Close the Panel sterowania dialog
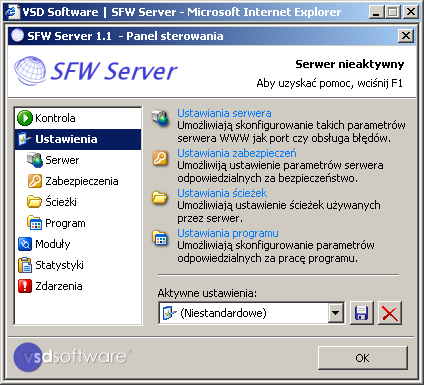This screenshot has width=424, height=385. pos(406,35)
